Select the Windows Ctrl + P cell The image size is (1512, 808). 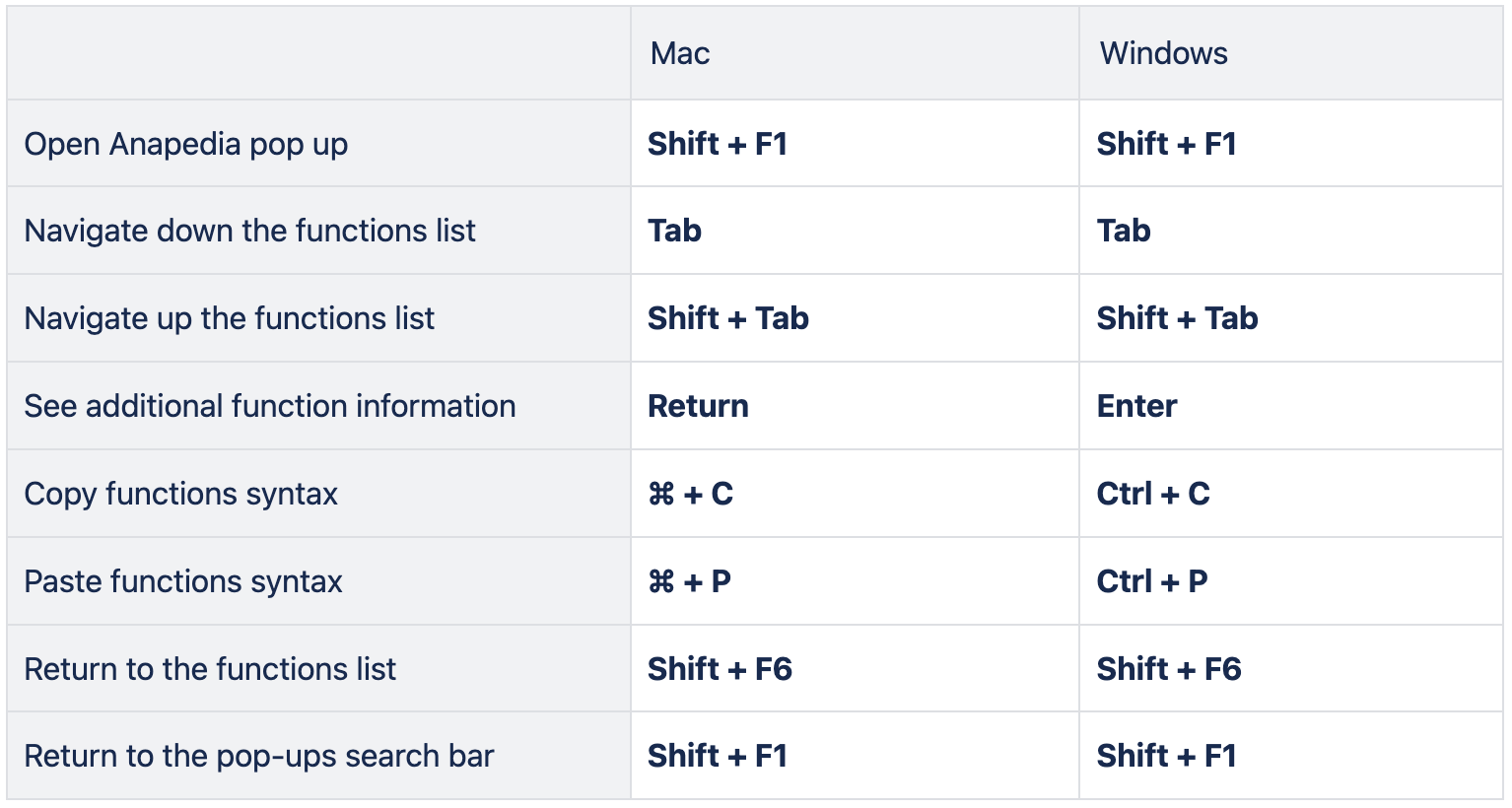click(1290, 581)
